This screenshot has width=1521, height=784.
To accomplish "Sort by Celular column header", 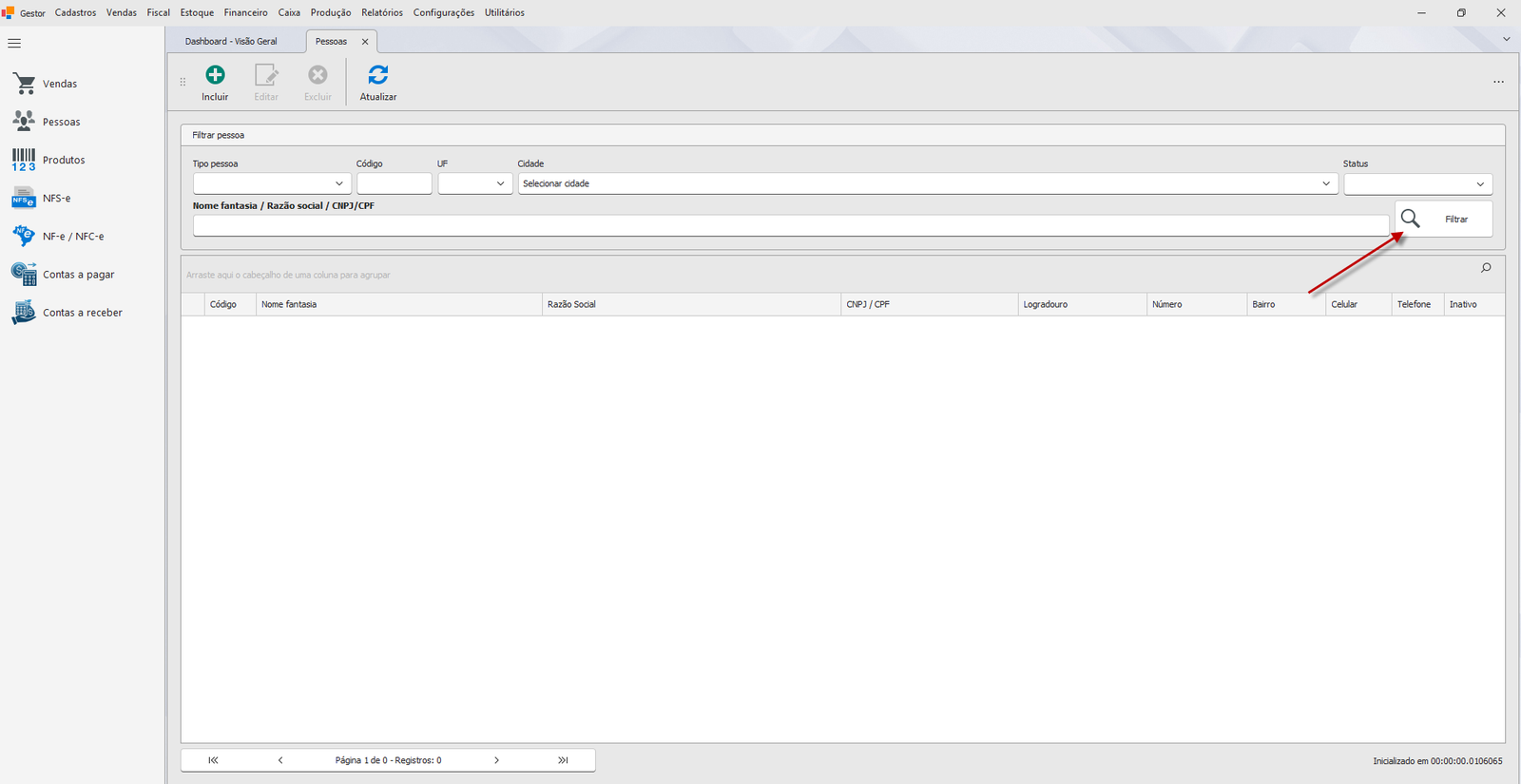I will [x=1358, y=304].
